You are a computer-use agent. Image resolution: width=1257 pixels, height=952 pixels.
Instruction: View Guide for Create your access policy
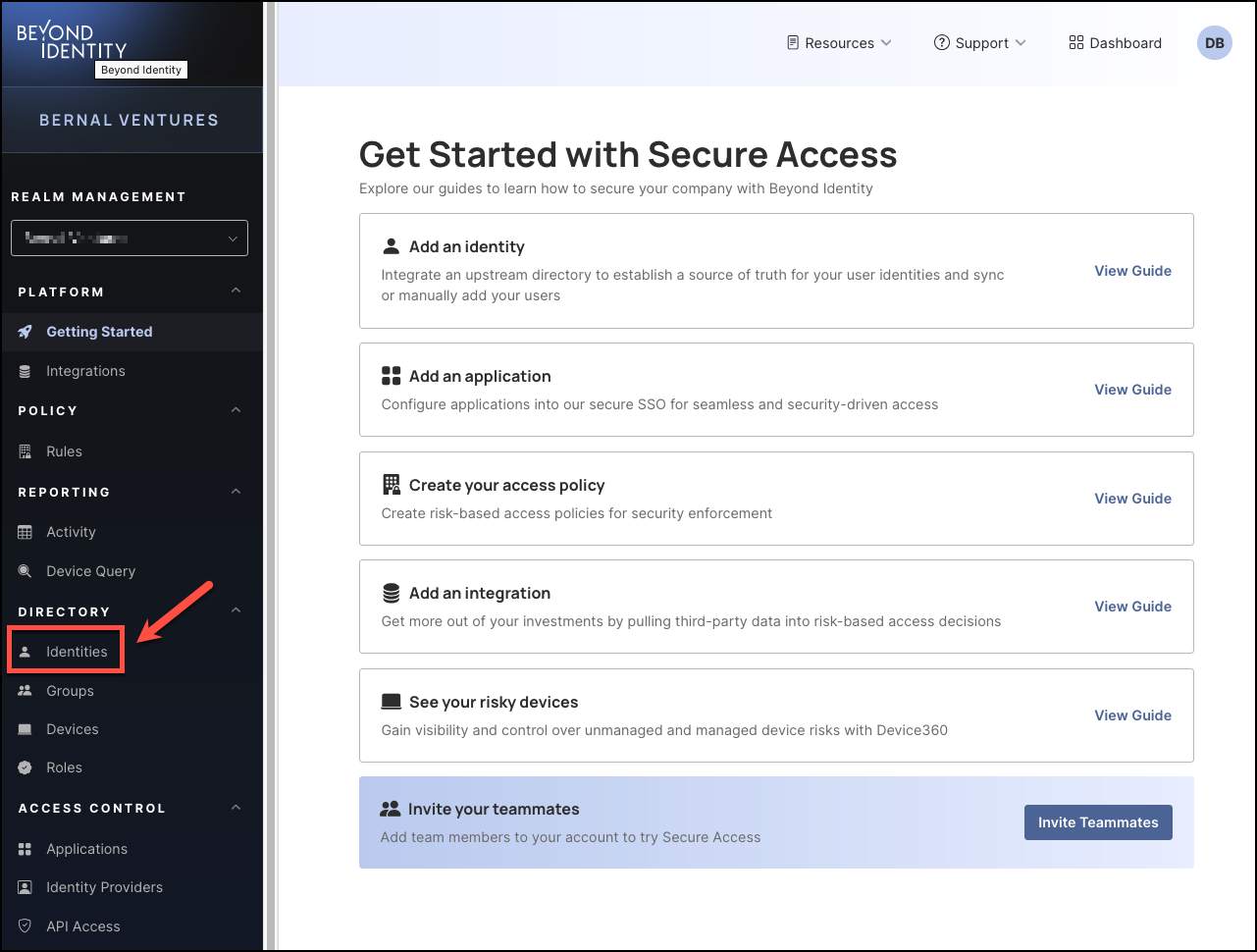pos(1132,499)
